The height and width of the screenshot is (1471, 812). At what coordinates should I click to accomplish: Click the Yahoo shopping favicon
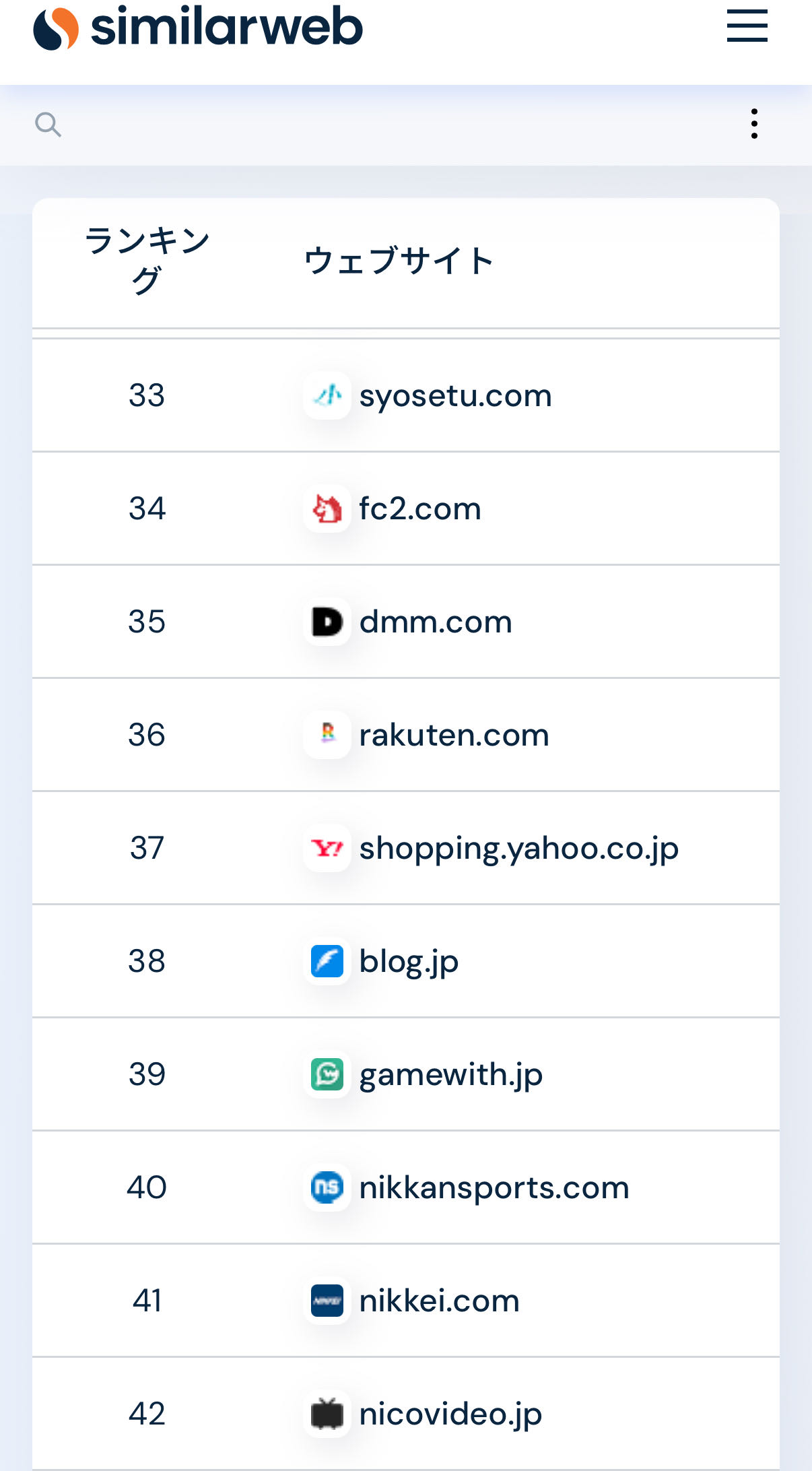327,848
